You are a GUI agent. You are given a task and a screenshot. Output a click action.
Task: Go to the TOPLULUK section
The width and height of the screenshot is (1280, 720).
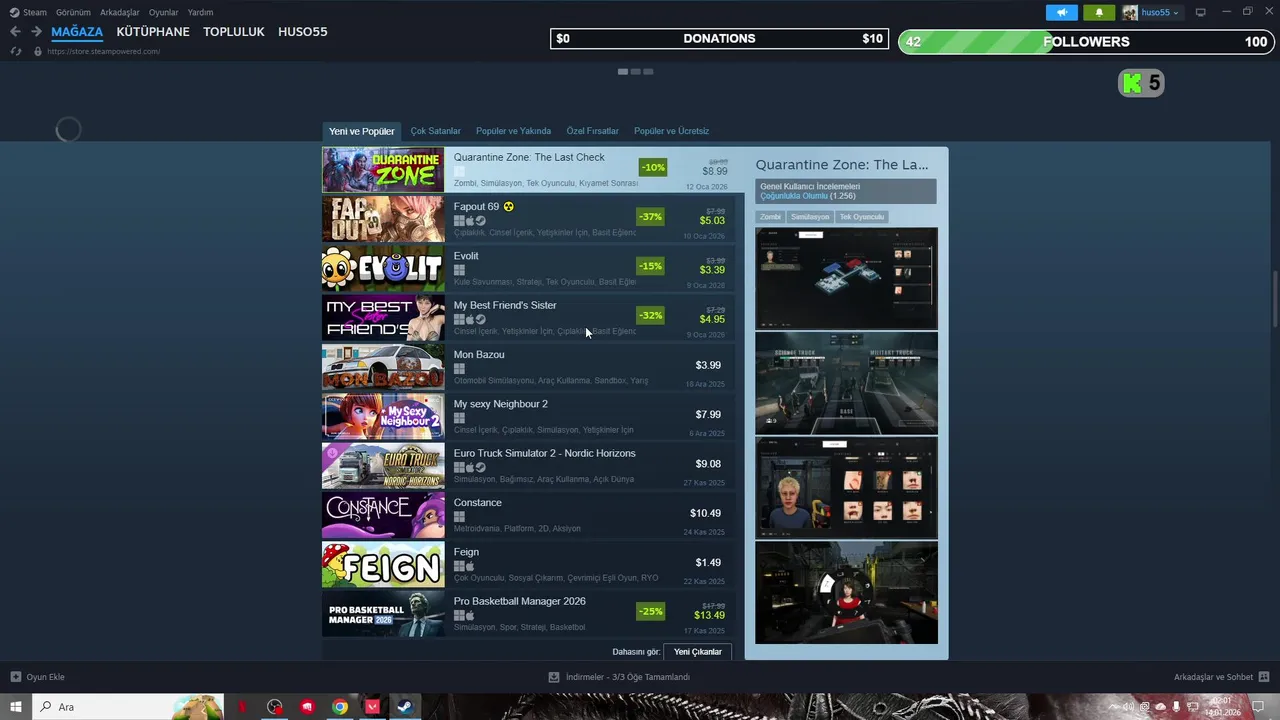click(234, 32)
